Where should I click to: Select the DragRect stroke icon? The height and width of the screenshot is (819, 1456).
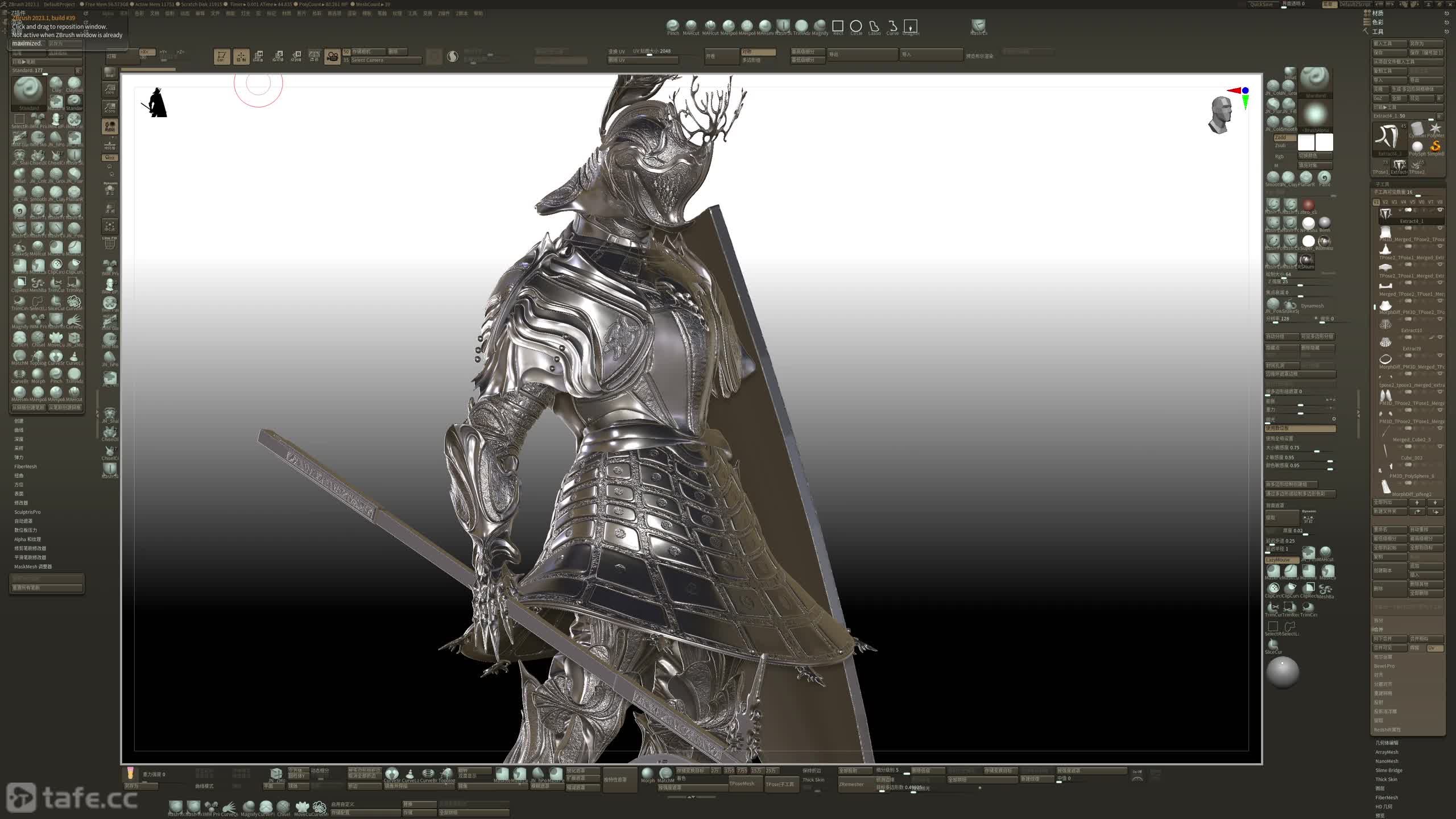tap(911, 26)
